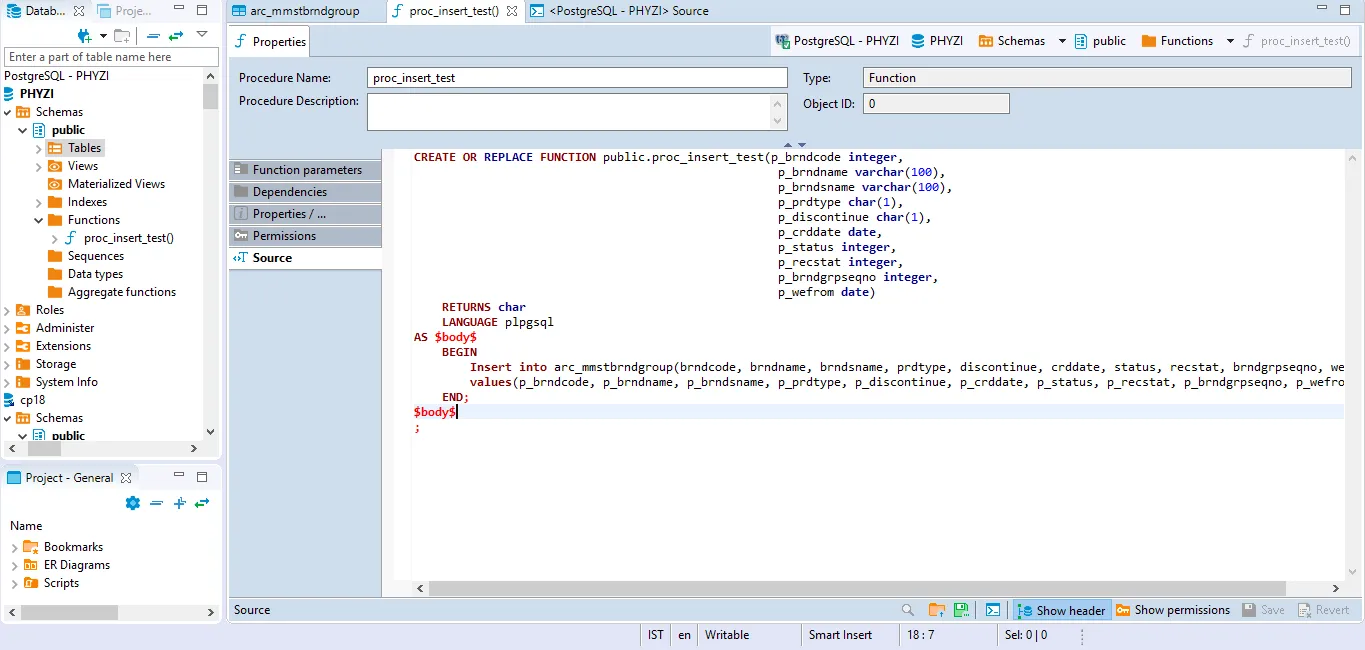Toggle the Show permissions option
The height and width of the screenshot is (650, 1365).
(1173, 610)
